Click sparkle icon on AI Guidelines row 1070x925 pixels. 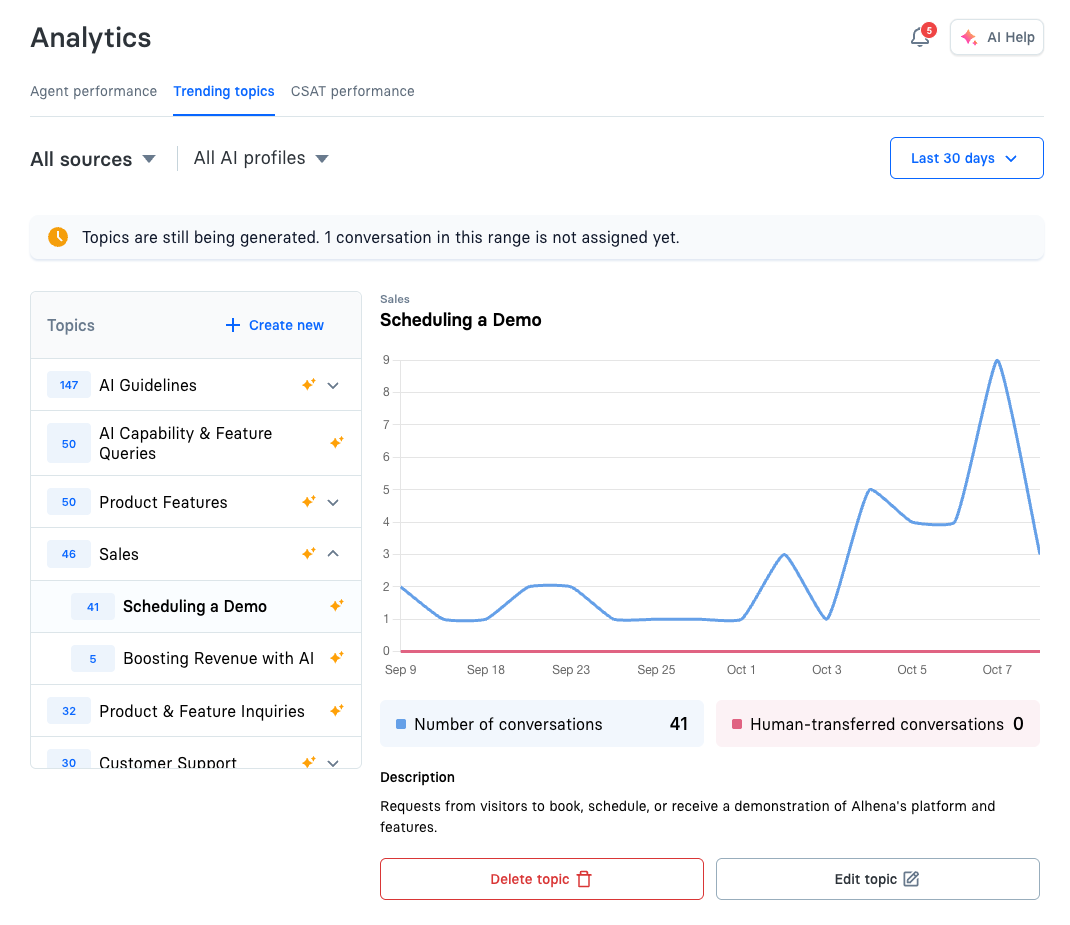point(308,385)
